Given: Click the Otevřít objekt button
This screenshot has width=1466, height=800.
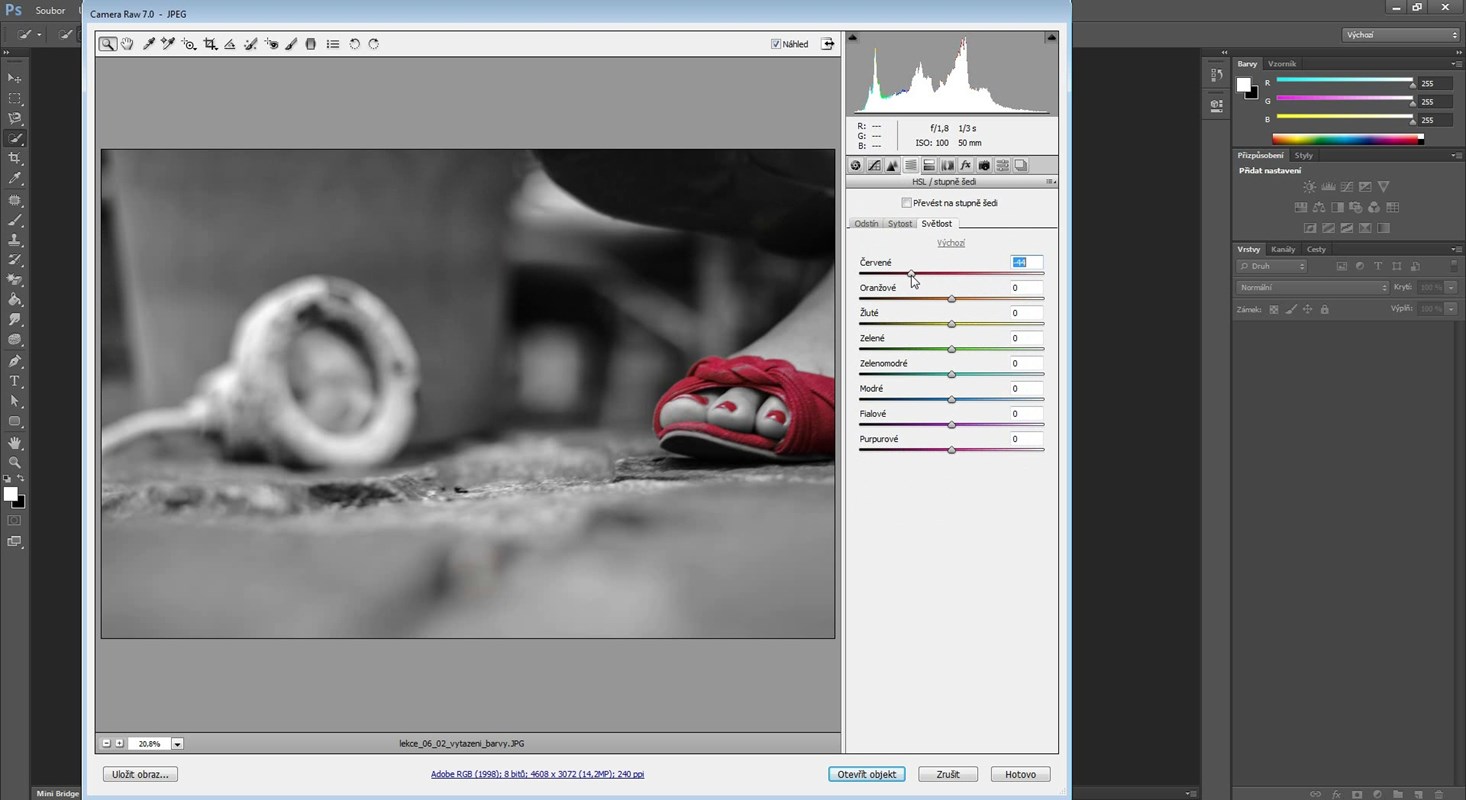Looking at the screenshot, I should point(866,774).
